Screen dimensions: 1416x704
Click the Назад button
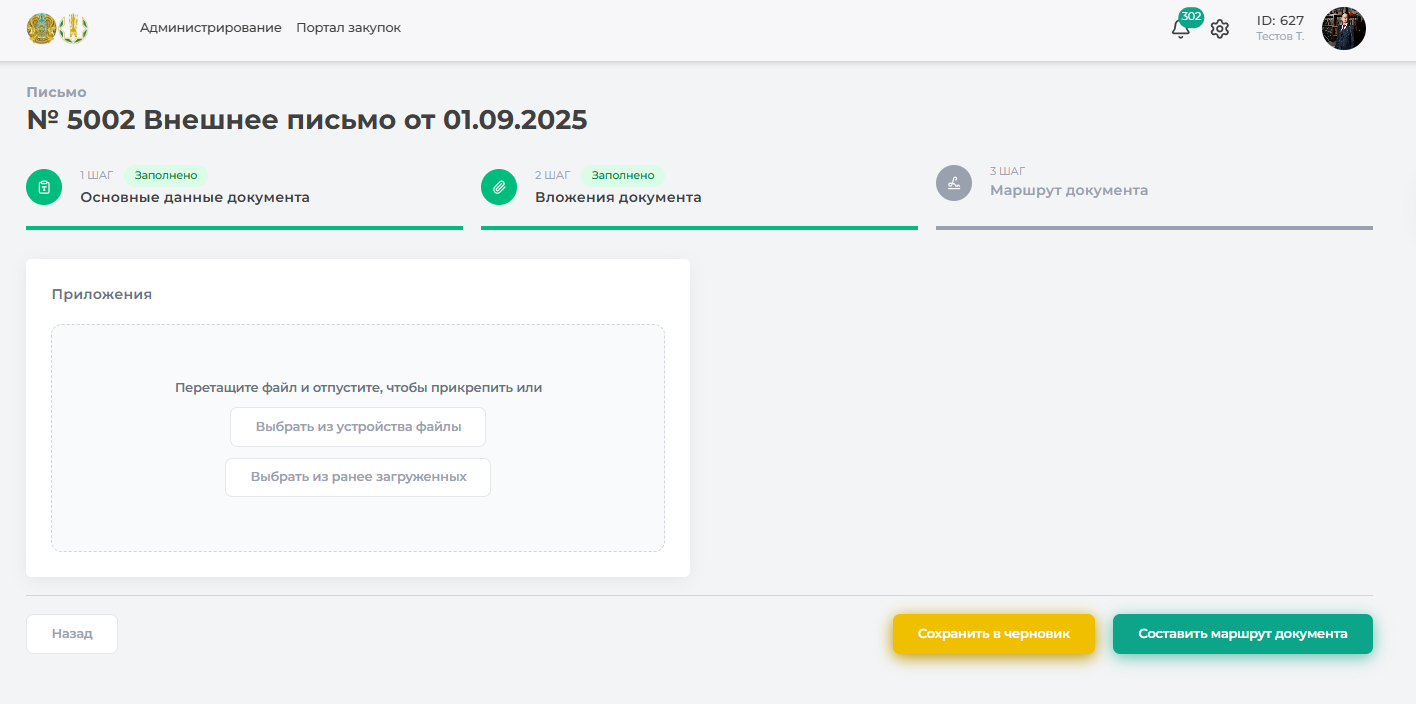click(x=72, y=634)
